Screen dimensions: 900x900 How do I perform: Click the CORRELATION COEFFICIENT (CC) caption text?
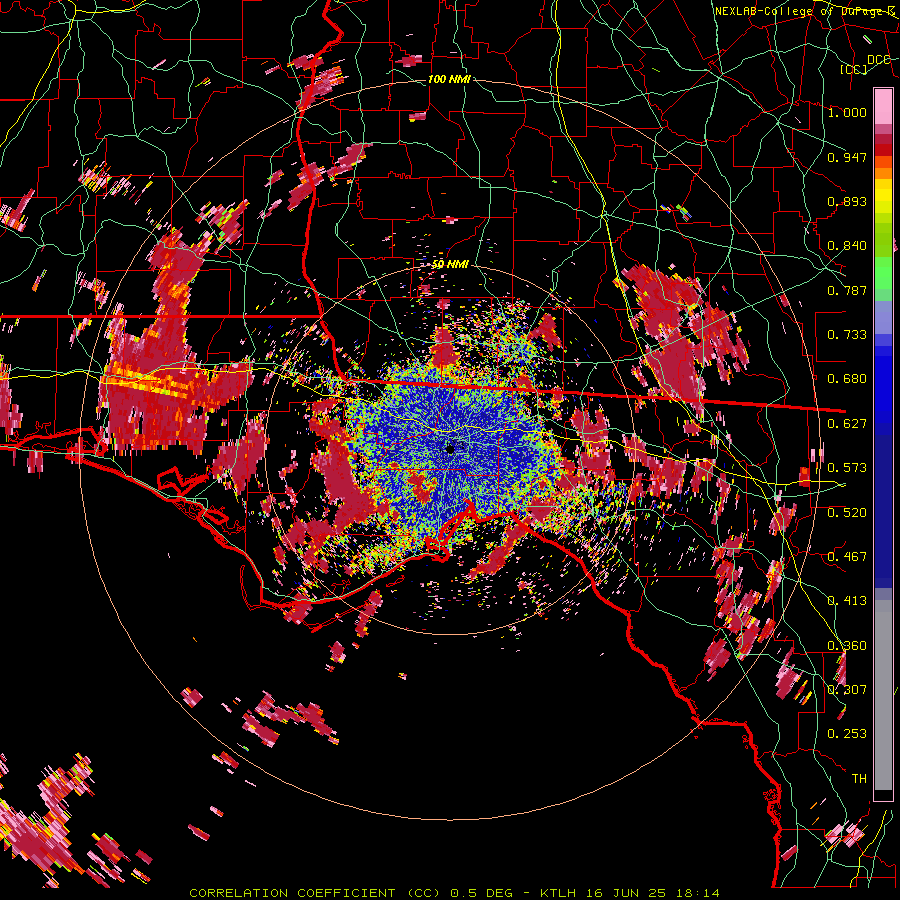[315, 893]
